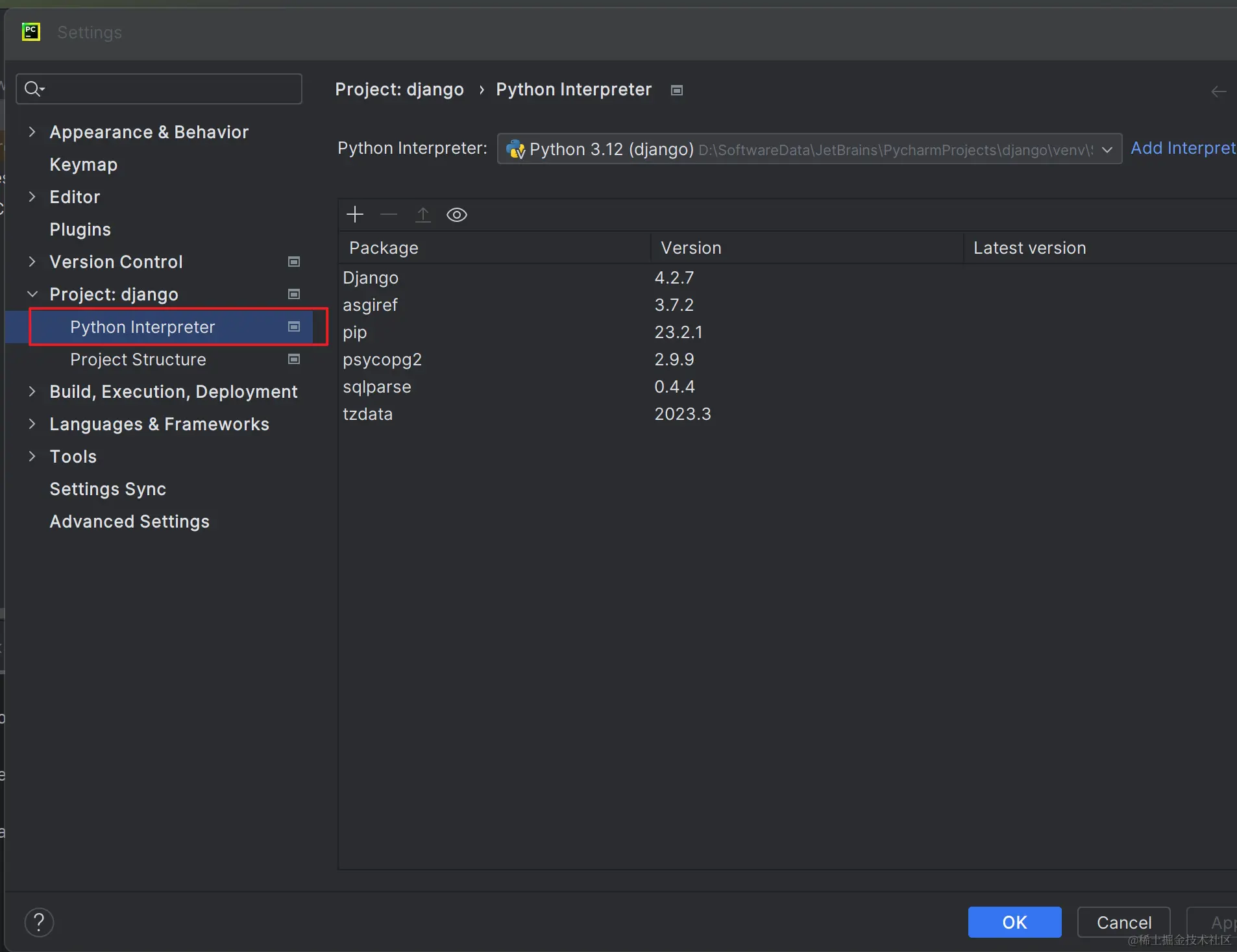Select the tzdata package row
This screenshot has width=1237, height=952.
787,414
